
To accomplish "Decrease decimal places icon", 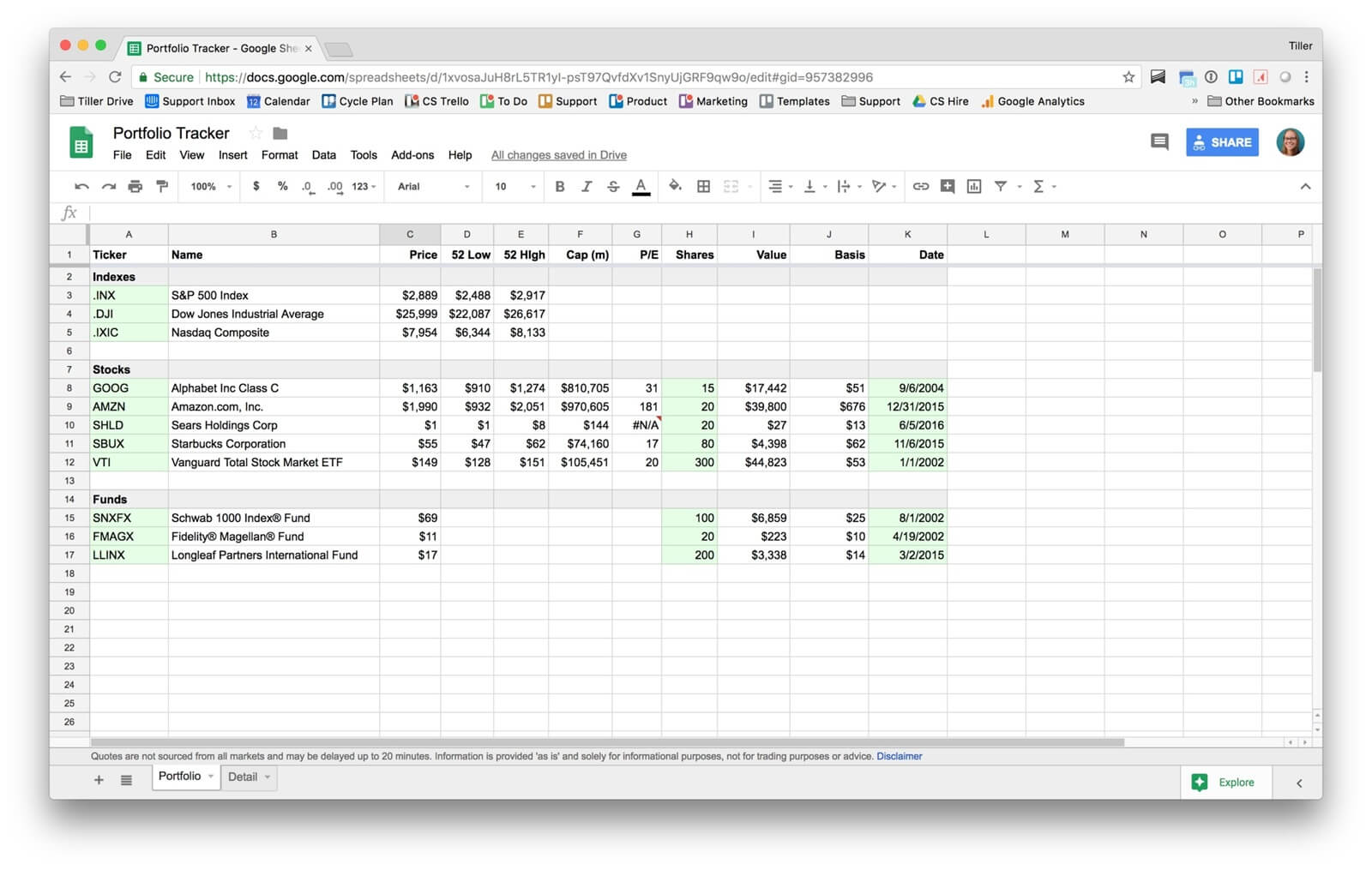I will coord(308,186).
